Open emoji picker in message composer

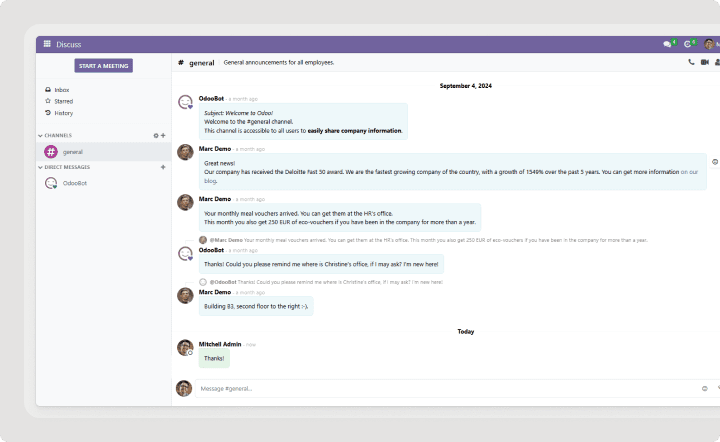pyautogui.click(x=704, y=388)
